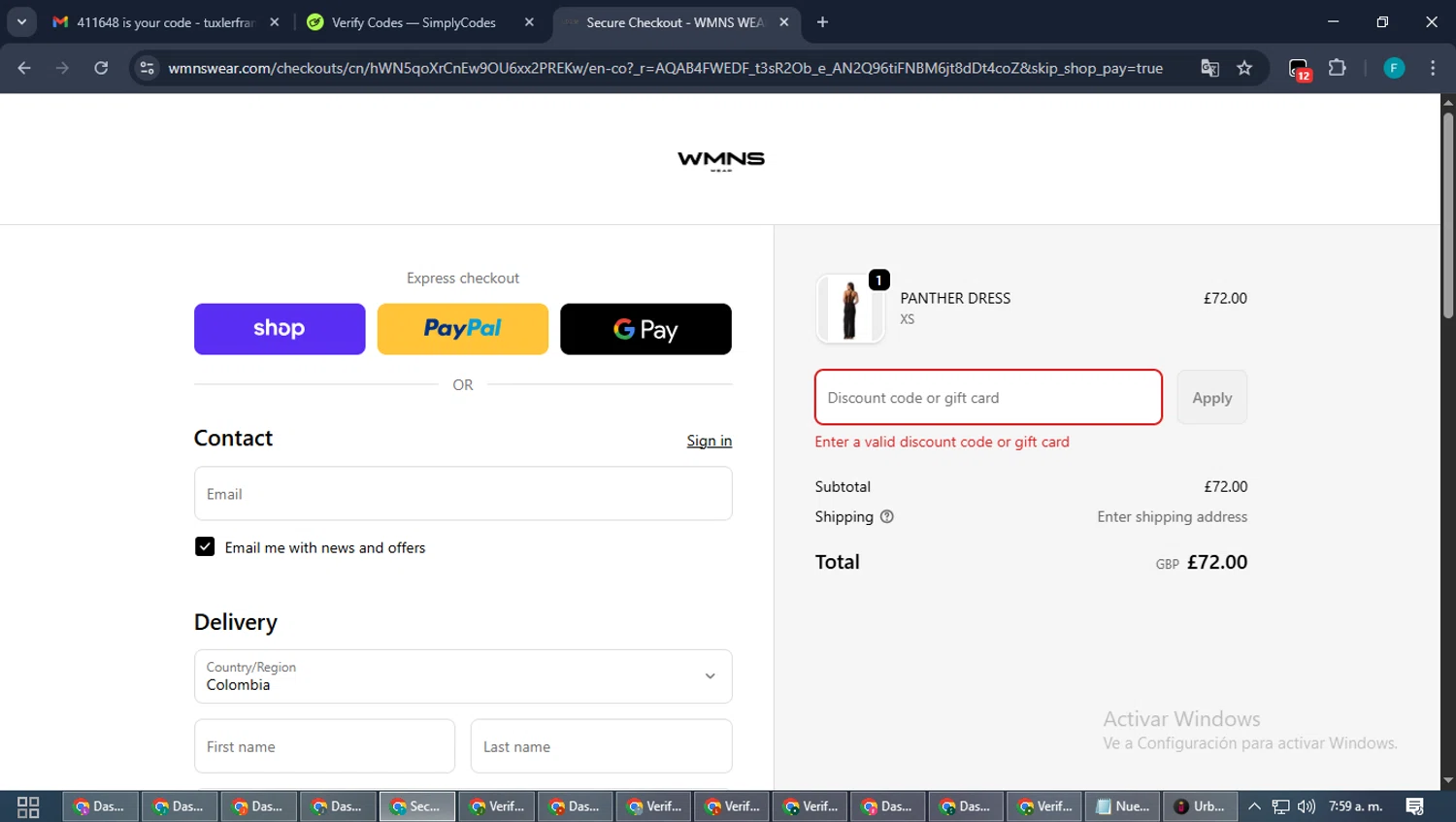Go back to the previous page

coord(24,68)
